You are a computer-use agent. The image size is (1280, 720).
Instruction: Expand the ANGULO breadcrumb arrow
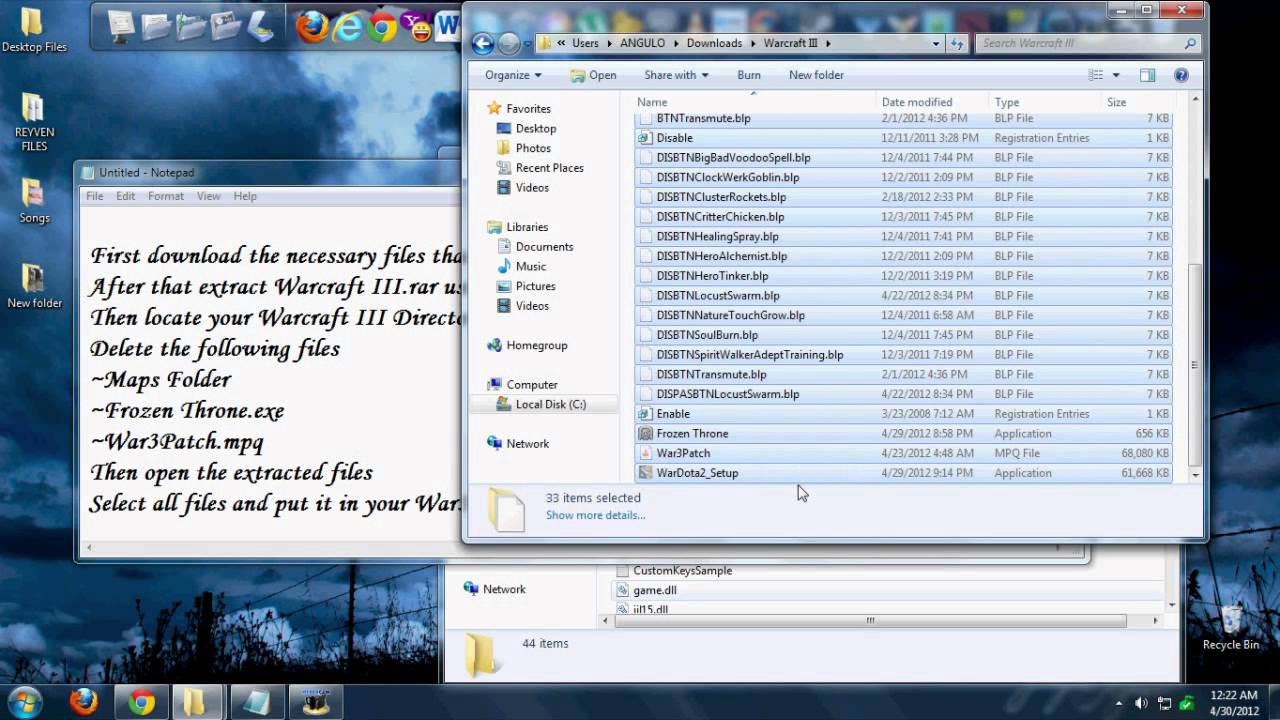tap(676, 43)
